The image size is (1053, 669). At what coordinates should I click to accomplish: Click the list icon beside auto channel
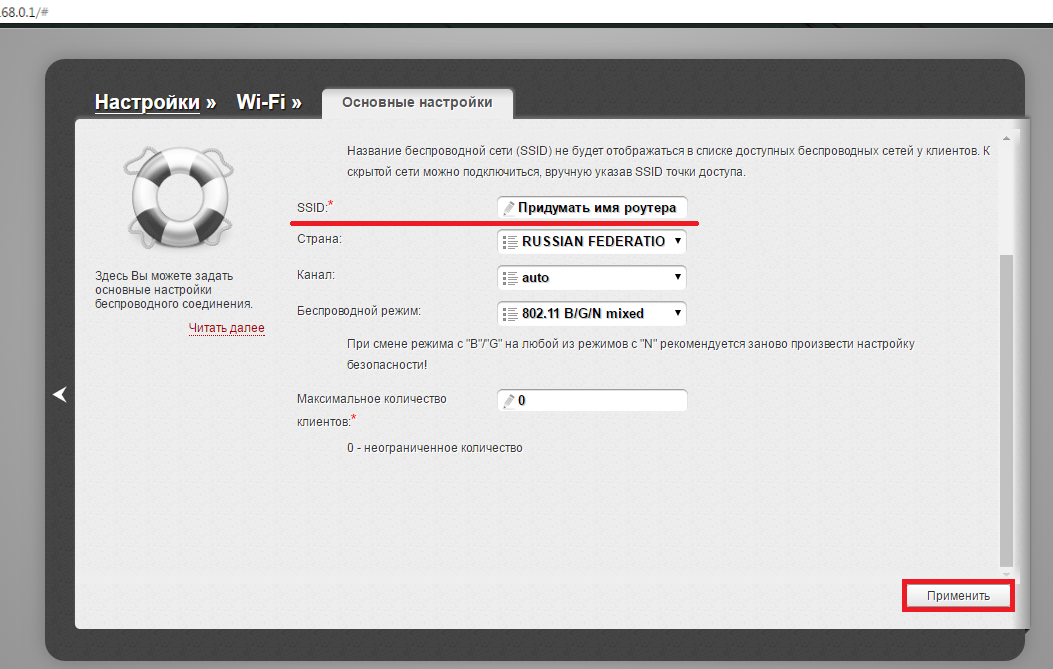coord(509,277)
